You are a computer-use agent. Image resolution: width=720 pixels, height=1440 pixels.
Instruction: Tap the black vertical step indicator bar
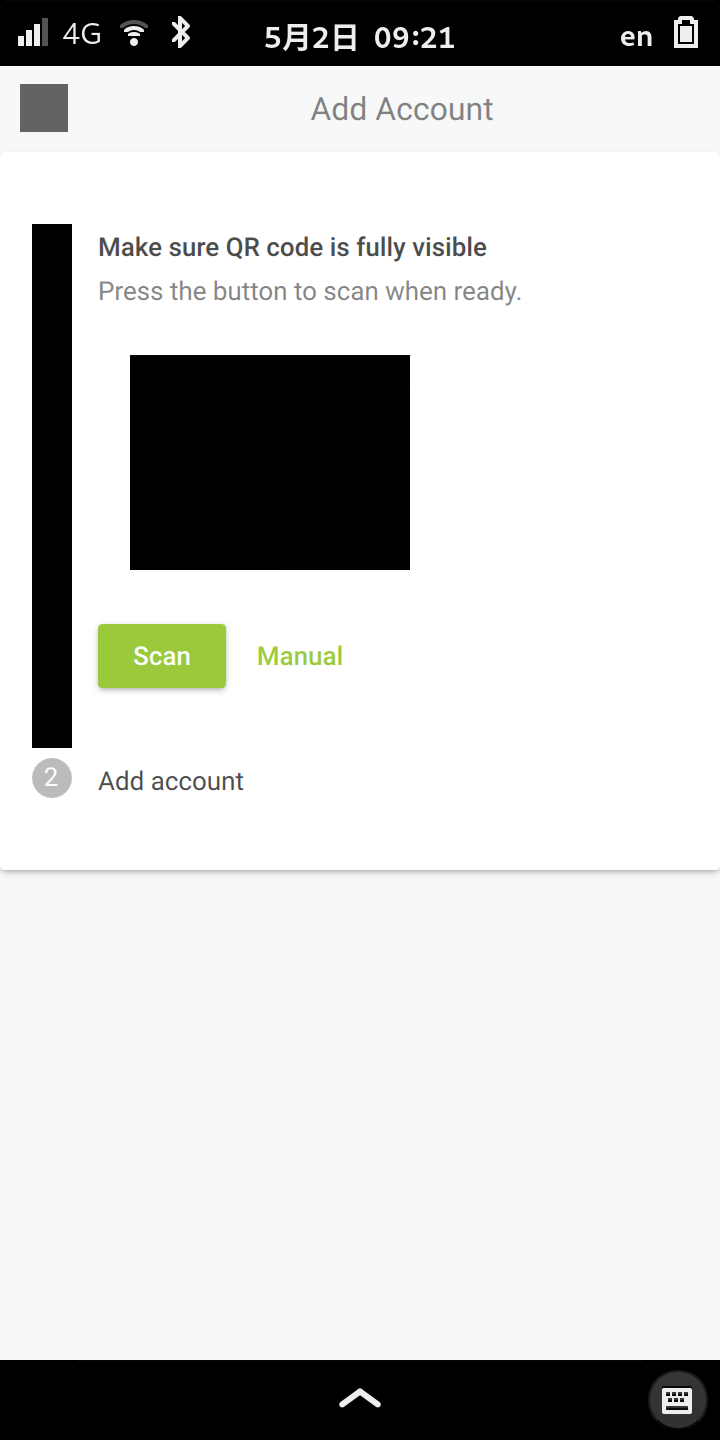click(x=52, y=486)
